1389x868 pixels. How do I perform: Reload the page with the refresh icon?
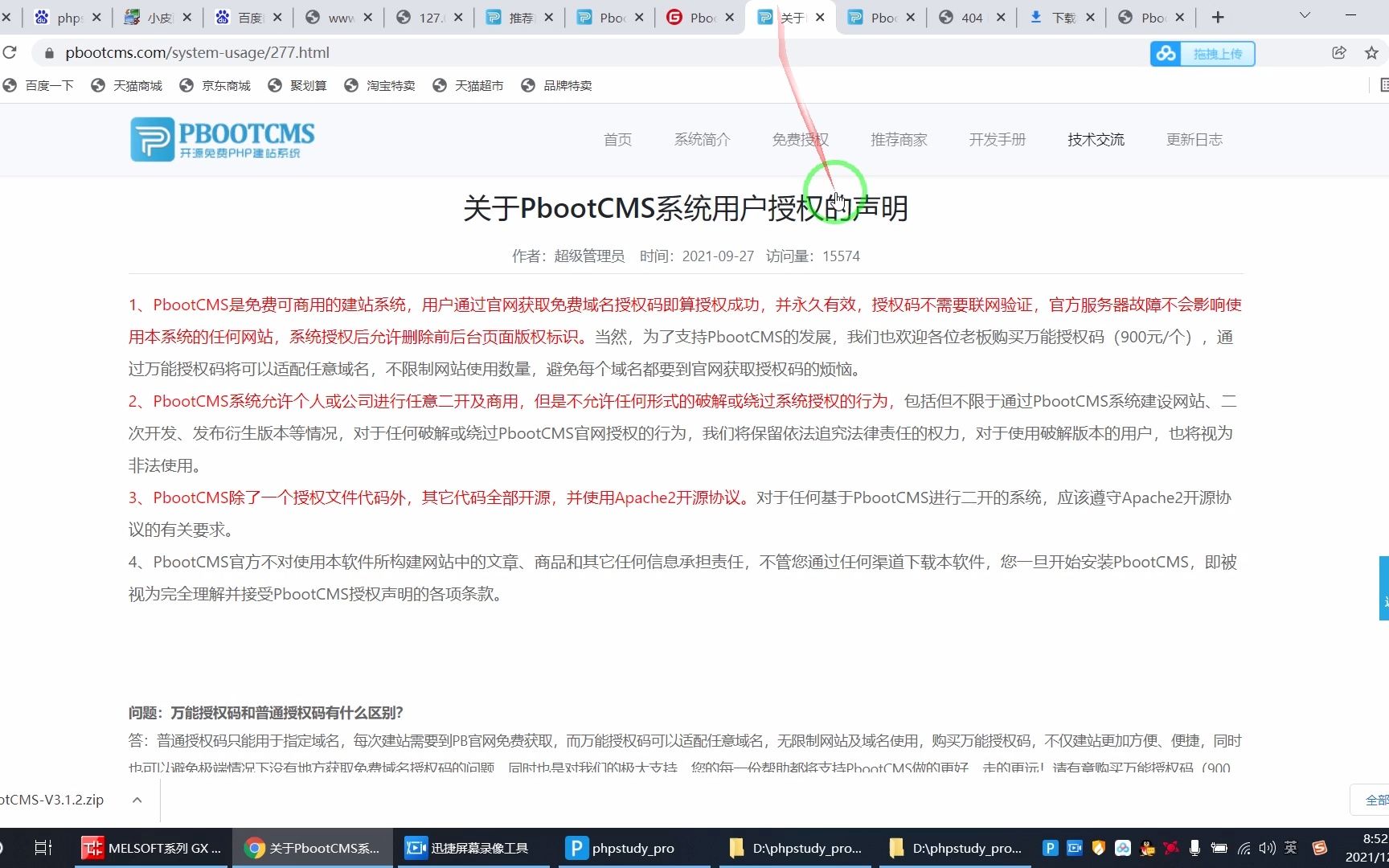pyautogui.click(x=9, y=52)
